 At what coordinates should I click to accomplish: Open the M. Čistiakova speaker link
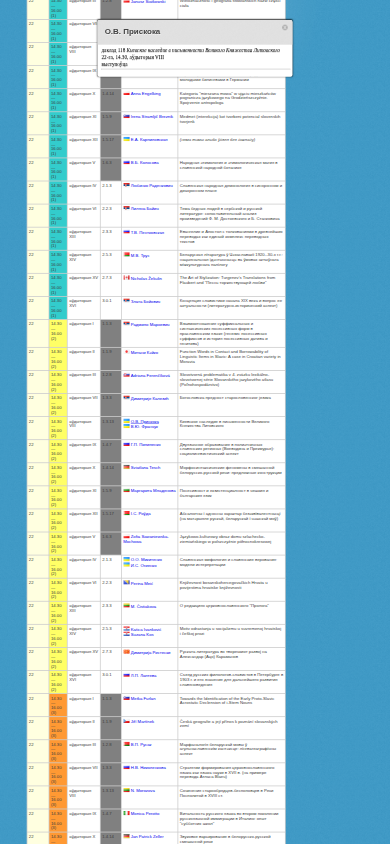[144, 607]
